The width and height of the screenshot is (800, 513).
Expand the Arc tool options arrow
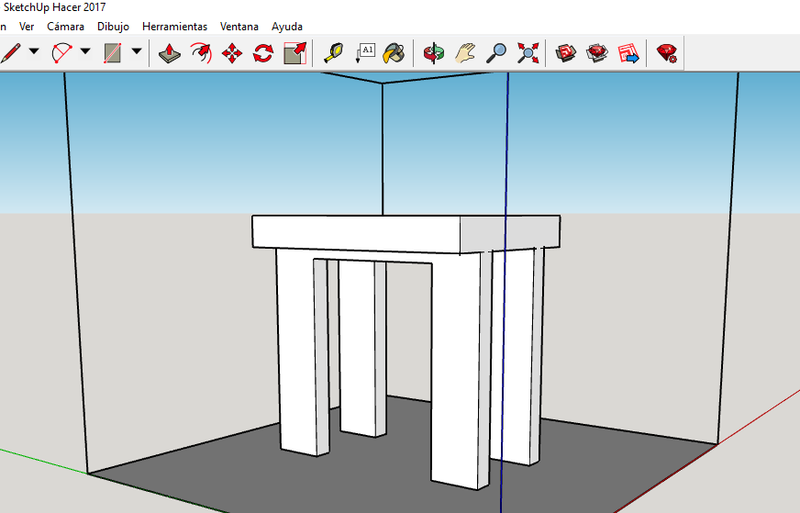tap(85, 51)
